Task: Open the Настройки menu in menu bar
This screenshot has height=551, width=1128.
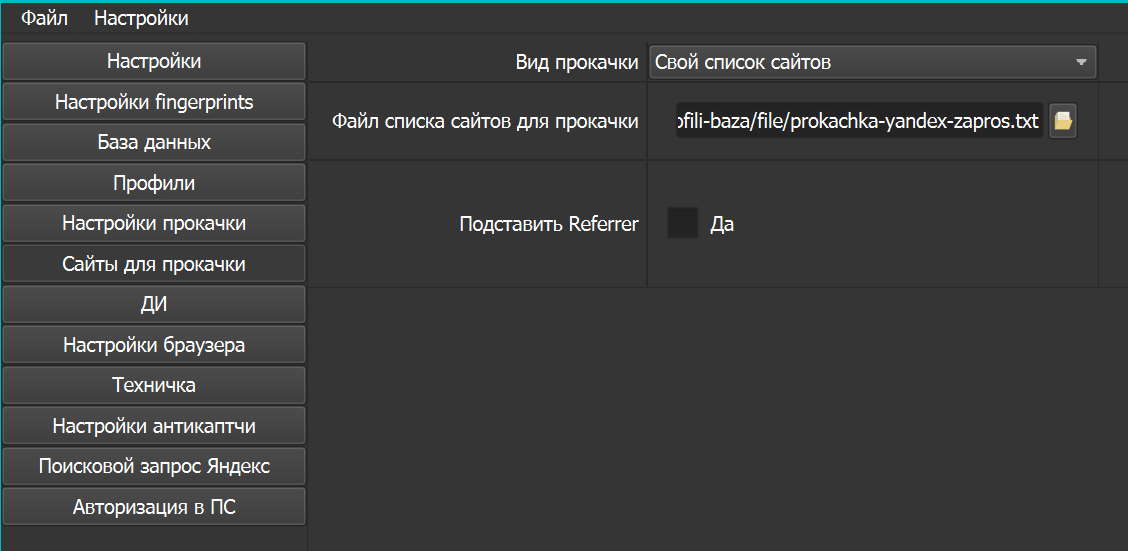Action: 141,18
